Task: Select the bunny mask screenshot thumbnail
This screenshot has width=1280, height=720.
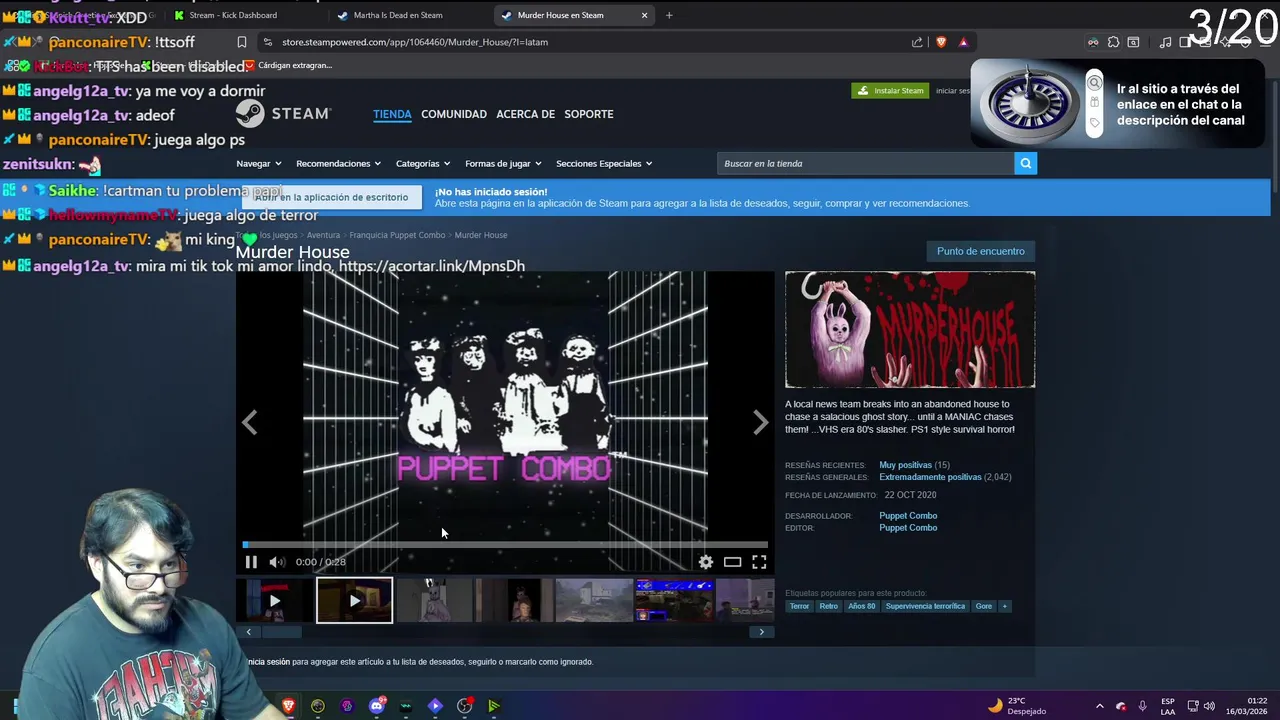Action: point(434,601)
